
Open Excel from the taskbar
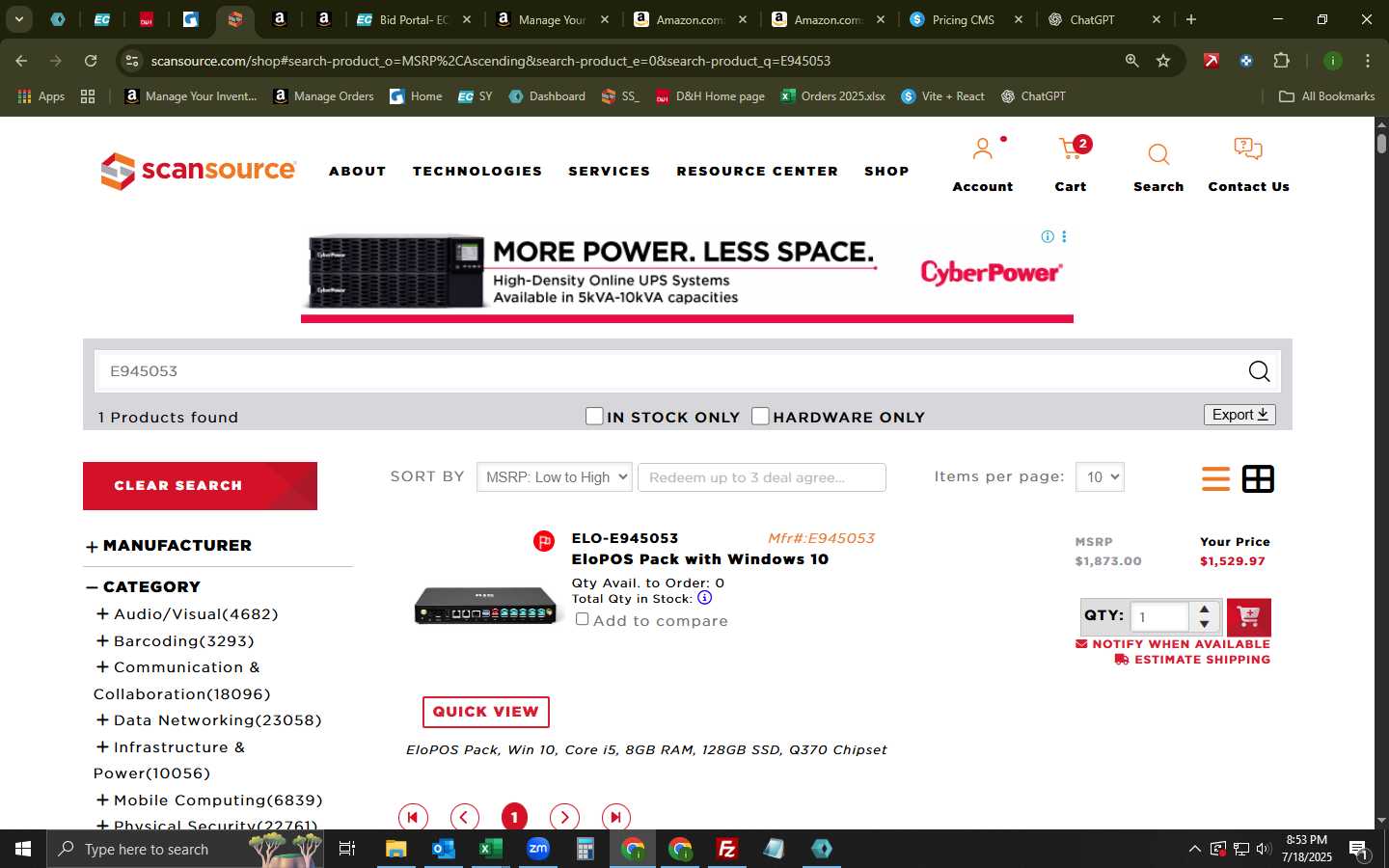tap(490, 849)
